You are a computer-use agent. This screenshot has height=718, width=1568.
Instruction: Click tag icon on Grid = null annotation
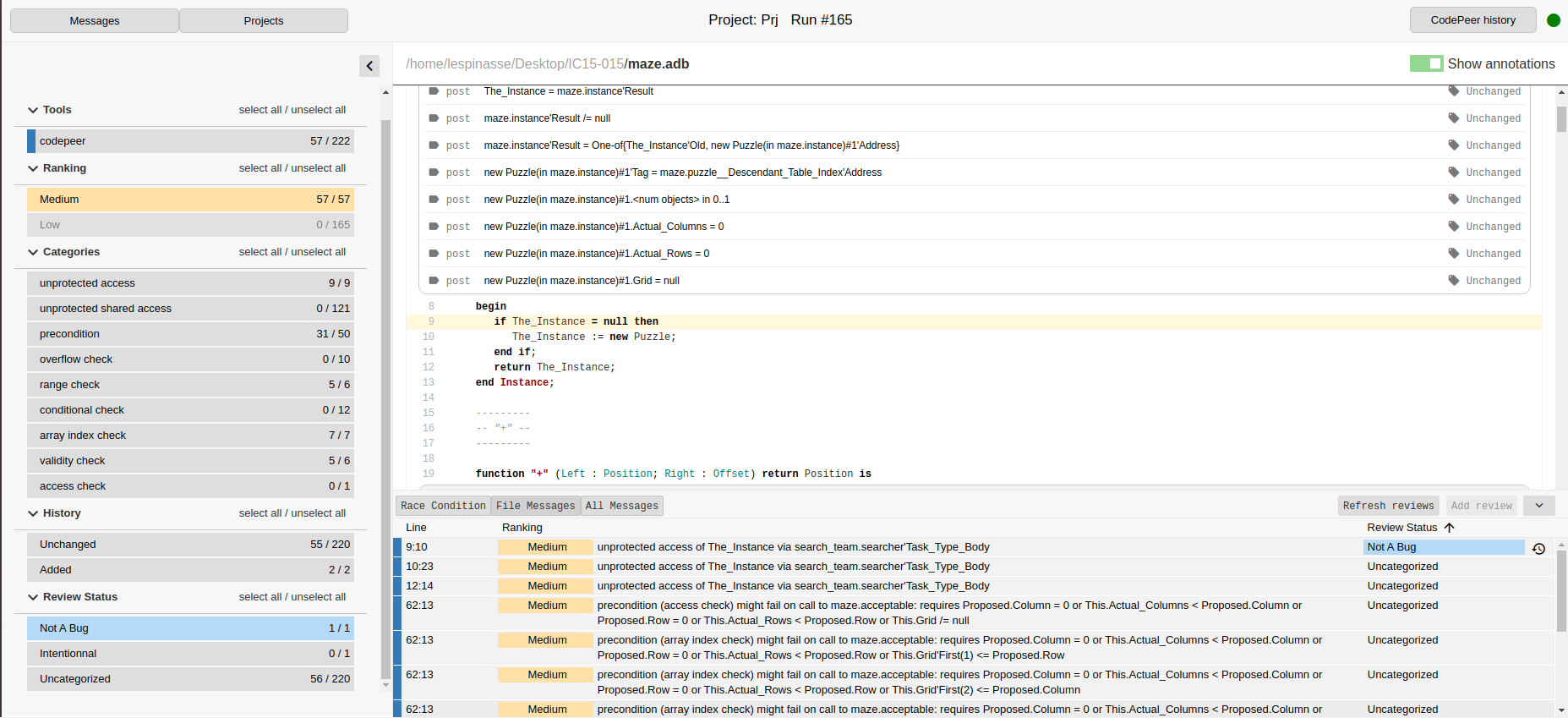coord(1454,281)
